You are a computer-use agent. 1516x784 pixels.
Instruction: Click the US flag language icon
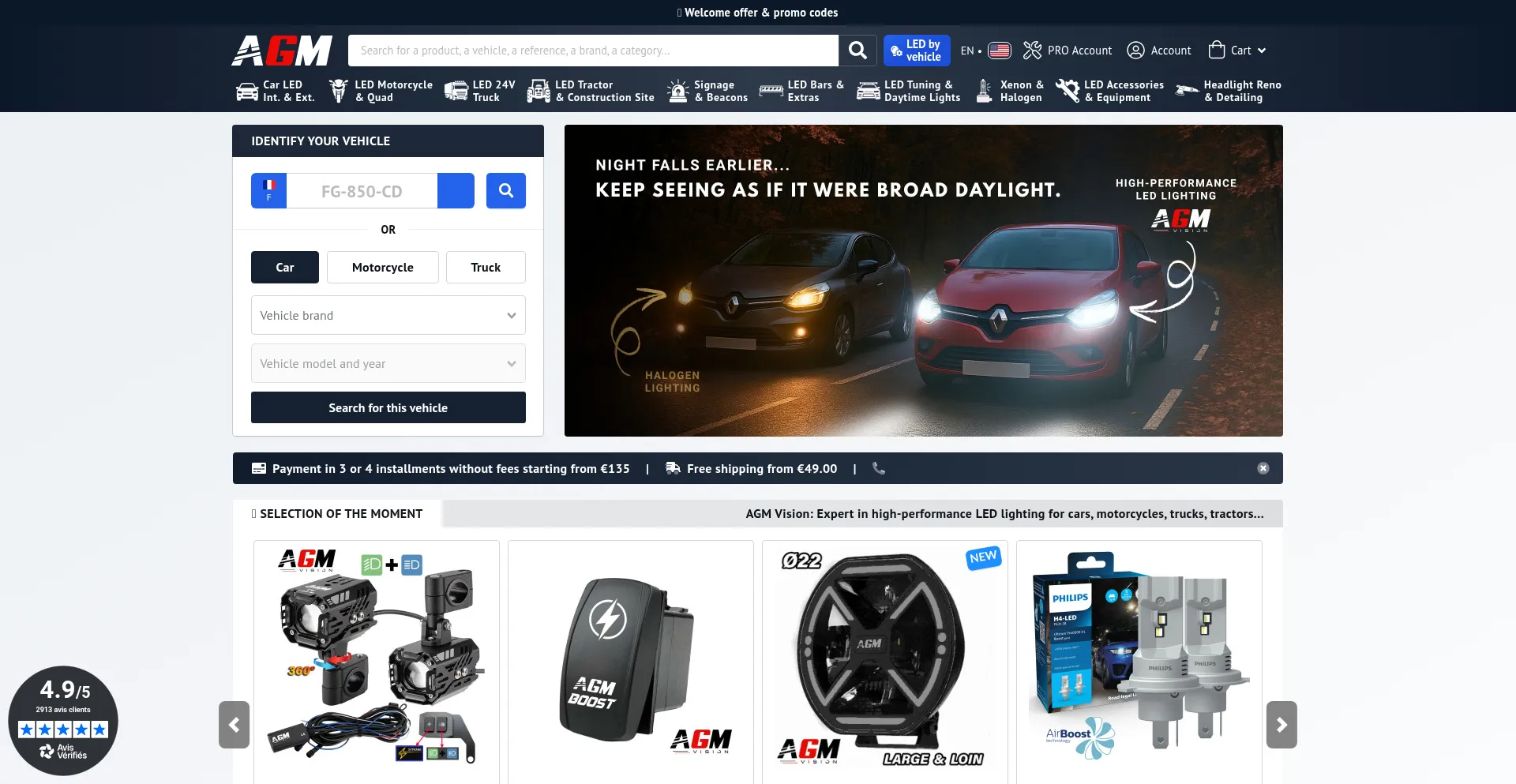999,51
